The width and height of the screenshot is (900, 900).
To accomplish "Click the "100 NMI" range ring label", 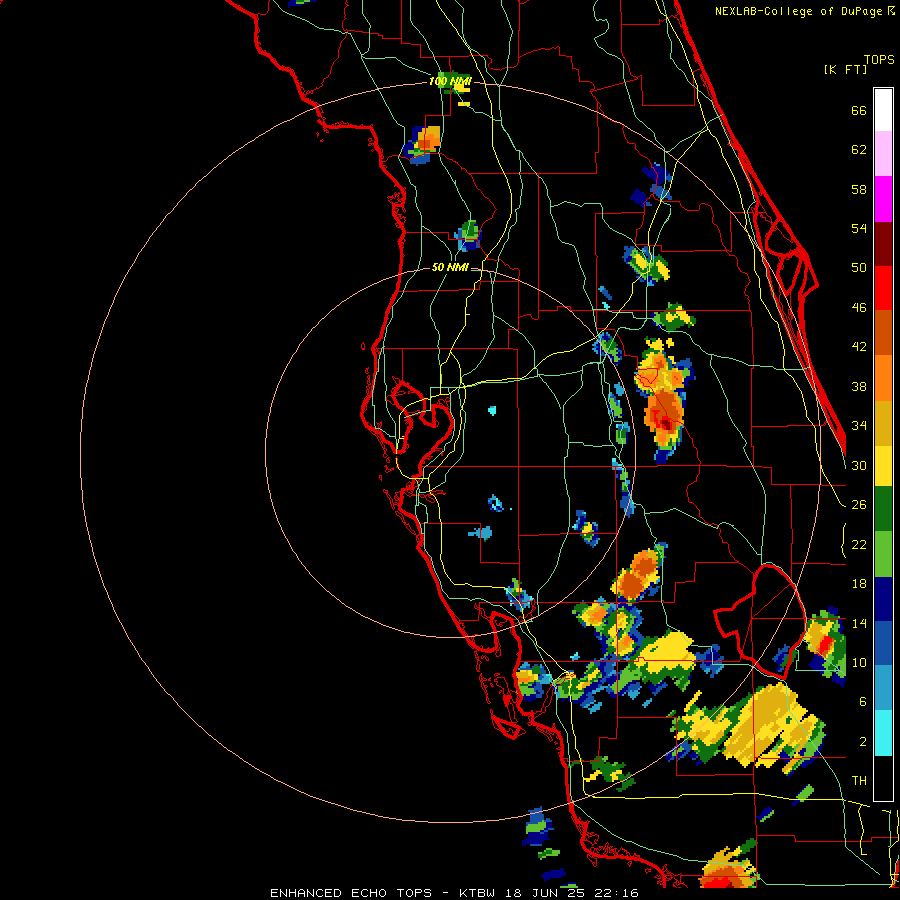I will (x=450, y=82).
